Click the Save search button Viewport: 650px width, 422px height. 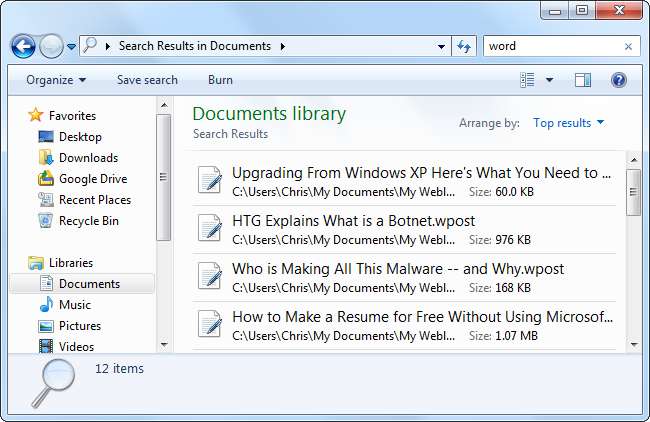pos(147,80)
